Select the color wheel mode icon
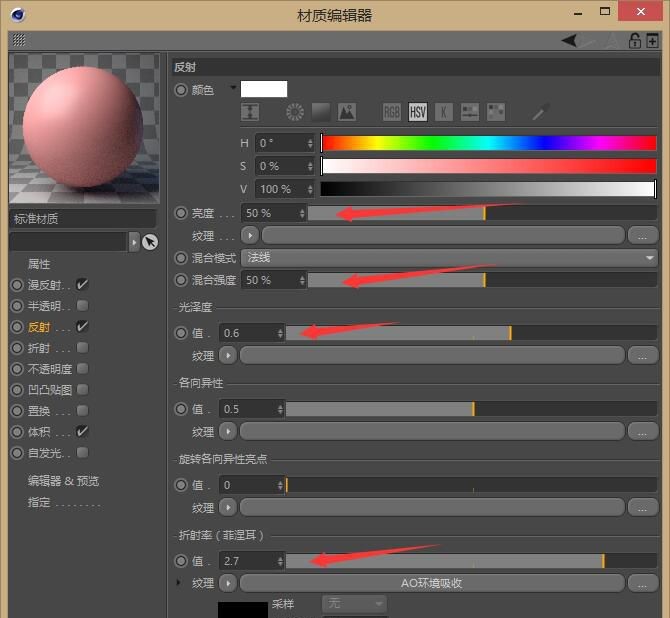 [x=295, y=112]
